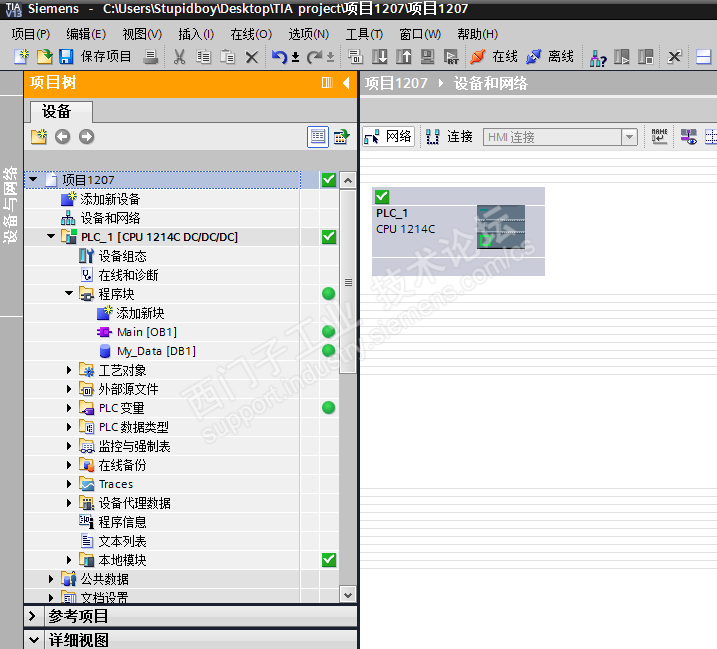Toggle the project tree overview table icon
The image size is (717, 649).
(318, 136)
